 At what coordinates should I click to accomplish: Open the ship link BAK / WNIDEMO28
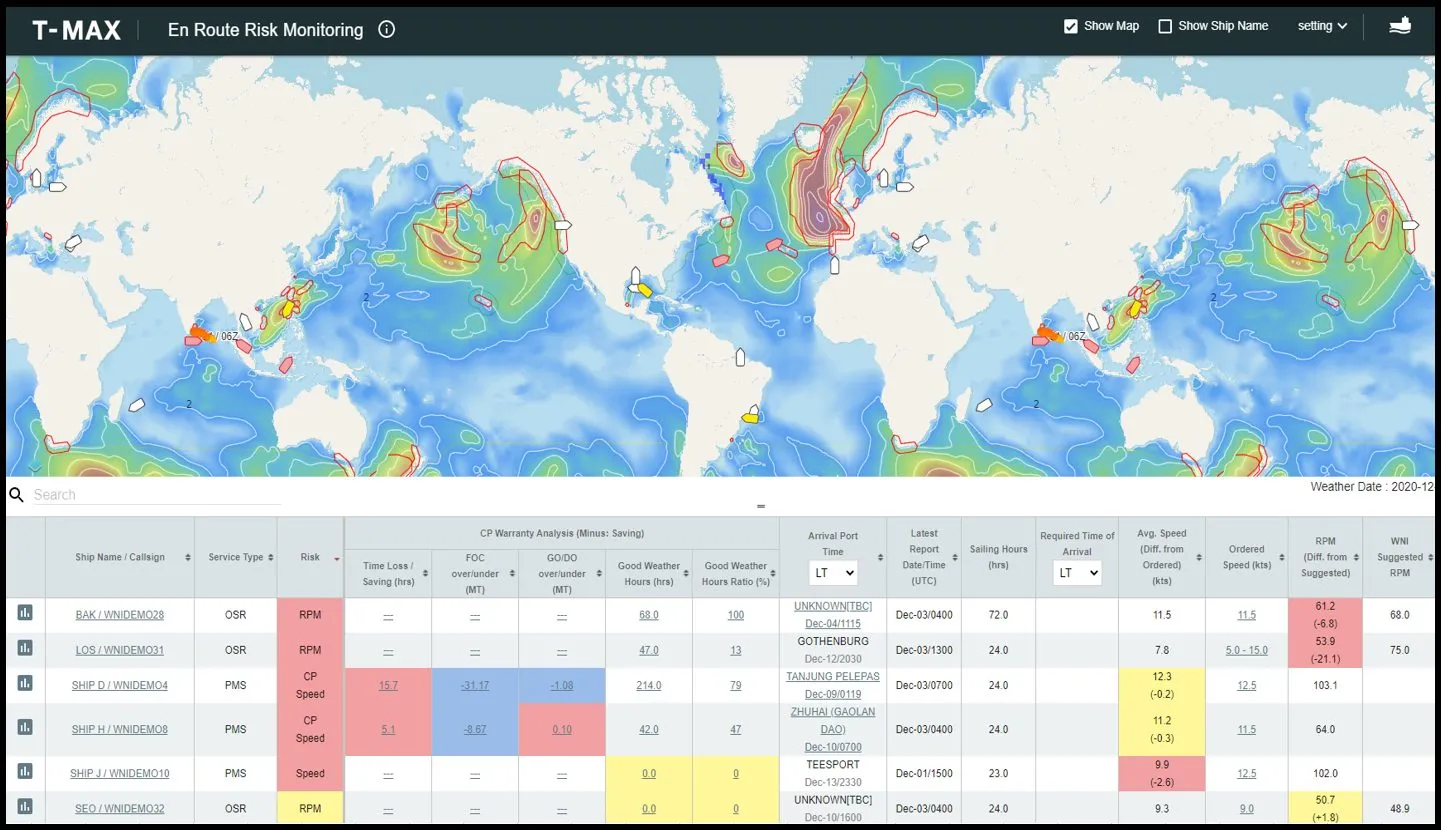[x=121, y=614]
